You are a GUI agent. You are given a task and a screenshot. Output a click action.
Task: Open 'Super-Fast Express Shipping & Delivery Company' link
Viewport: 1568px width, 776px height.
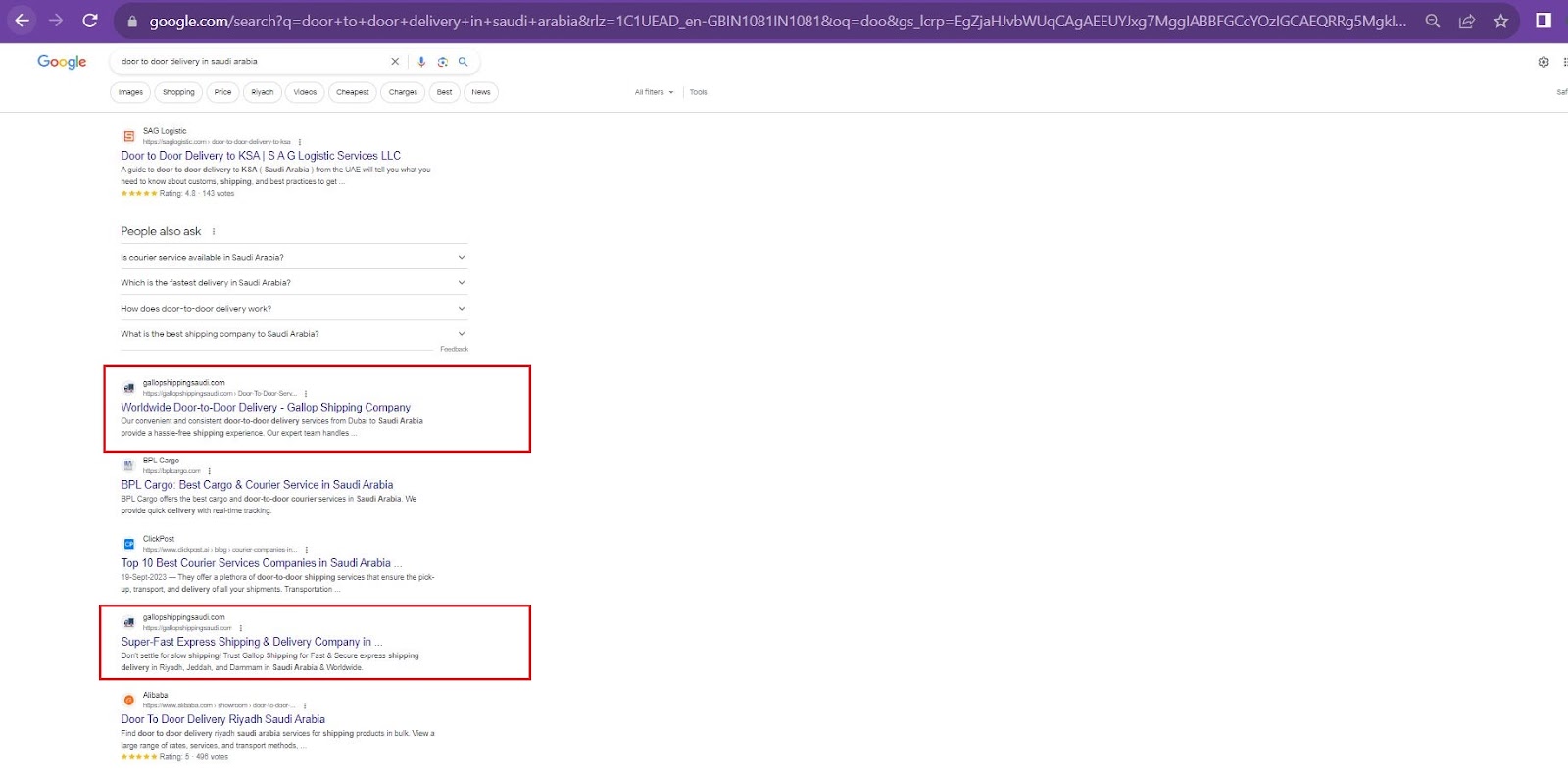point(252,642)
